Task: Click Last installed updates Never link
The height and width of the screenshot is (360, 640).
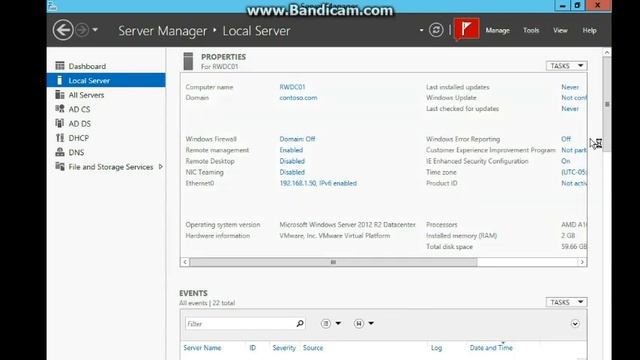Action: click(570, 87)
